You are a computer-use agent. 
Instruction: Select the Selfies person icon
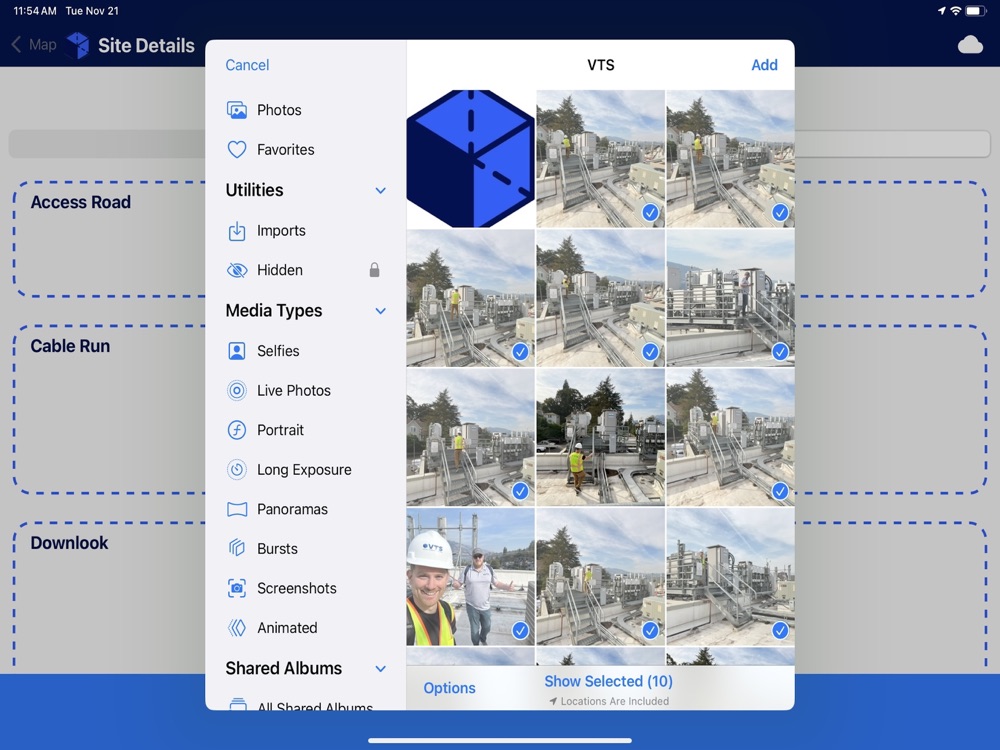click(237, 351)
